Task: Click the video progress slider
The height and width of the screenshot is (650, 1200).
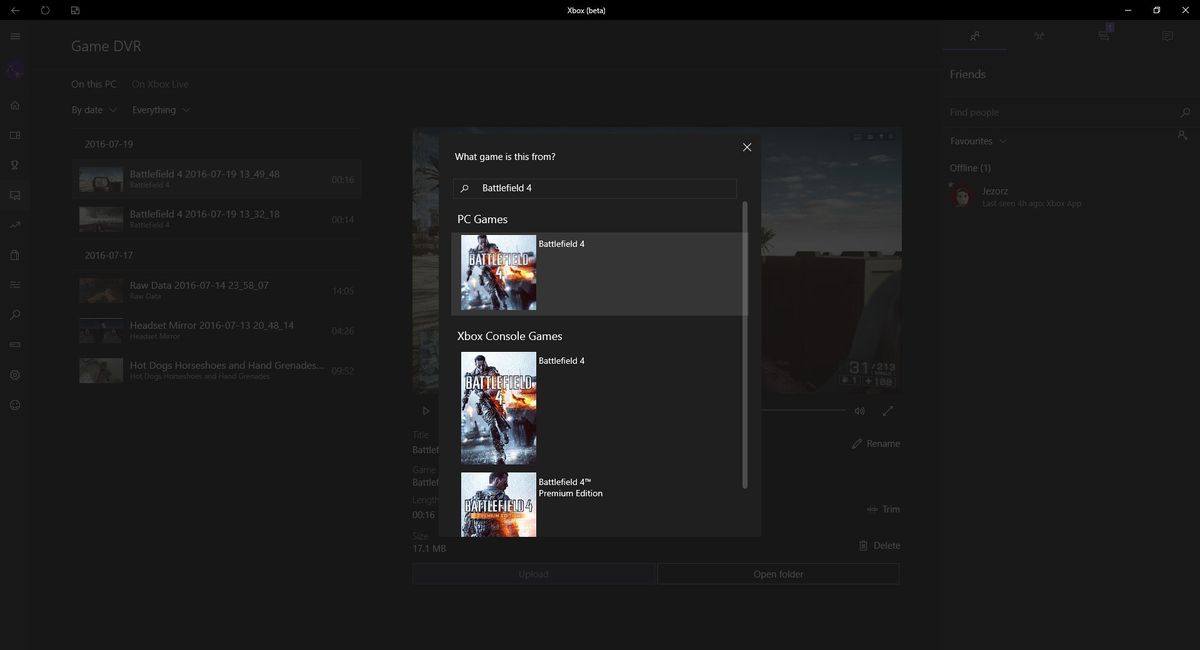Action: 803,411
